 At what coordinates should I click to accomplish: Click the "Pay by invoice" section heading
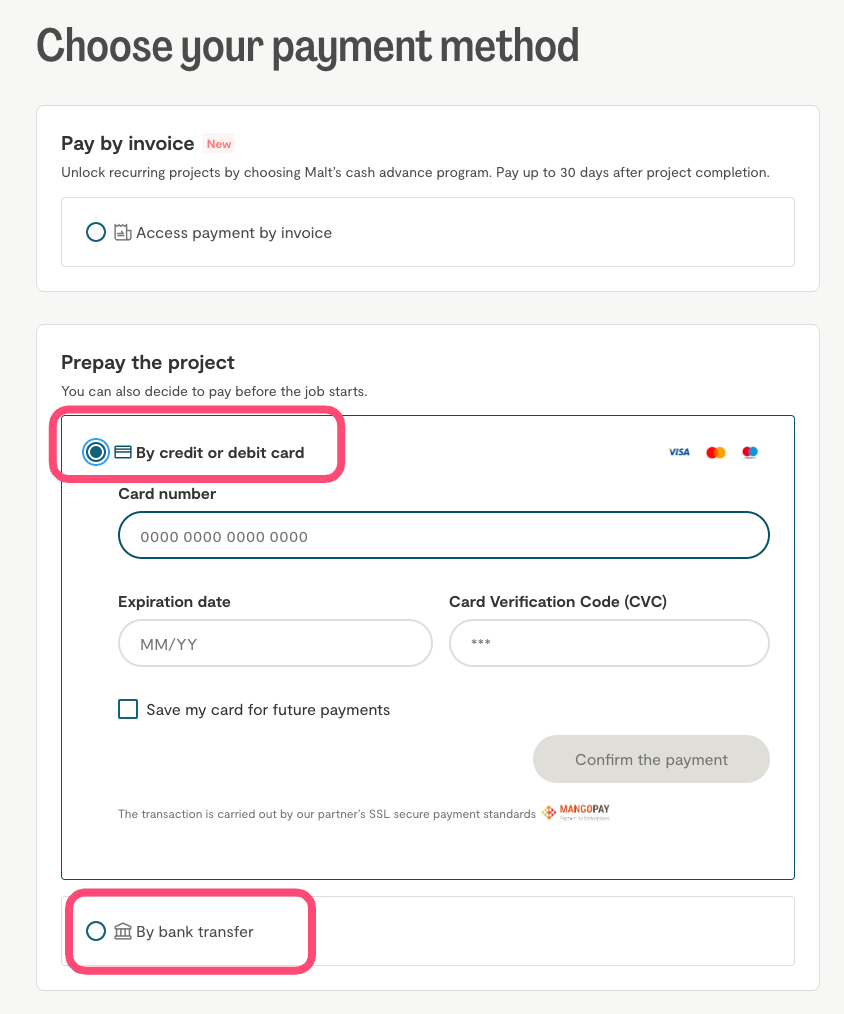[128, 144]
